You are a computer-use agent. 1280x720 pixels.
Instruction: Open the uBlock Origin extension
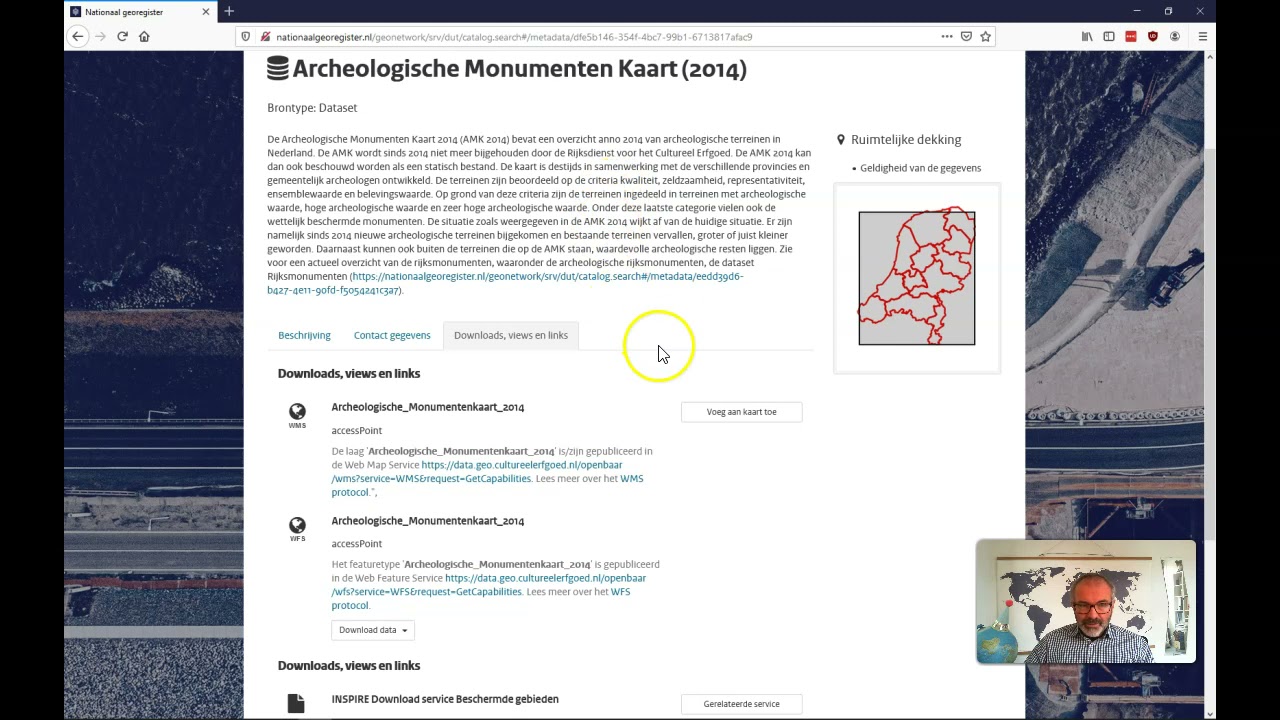pyautogui.click(x=1153, y=36)
